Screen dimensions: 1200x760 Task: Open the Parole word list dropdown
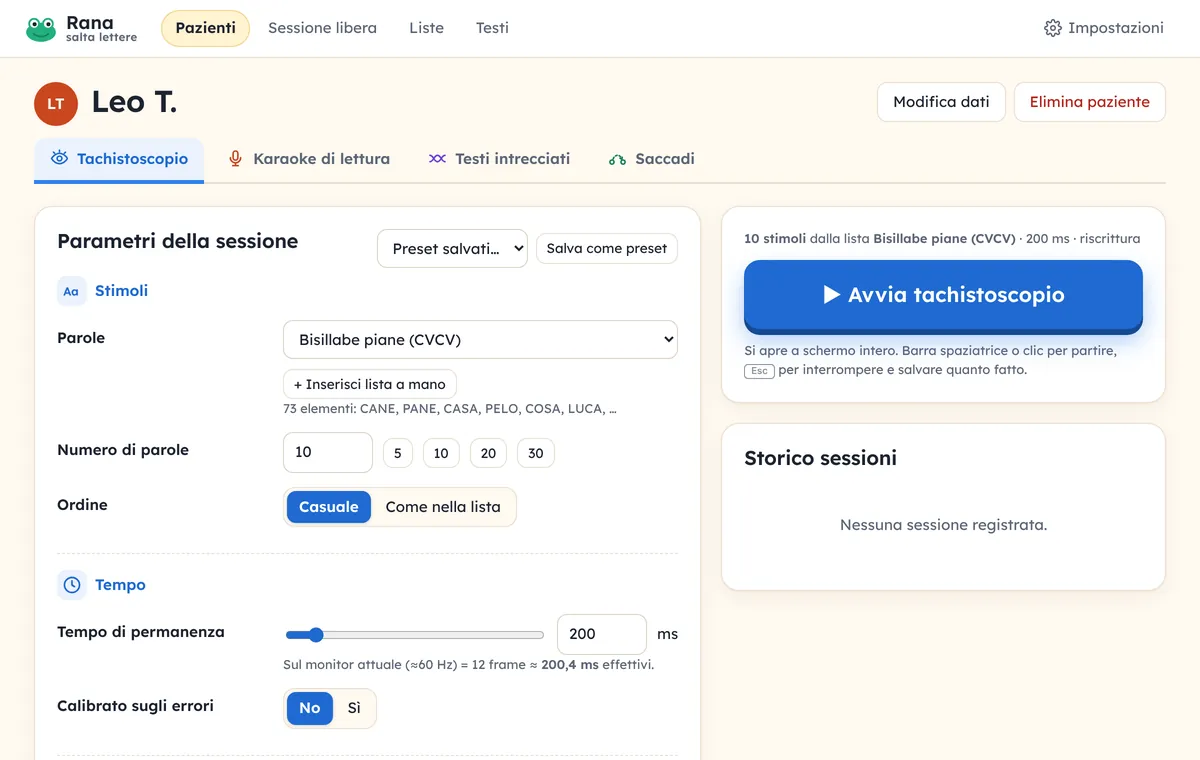pyautogui.click(x=480, y=340)
